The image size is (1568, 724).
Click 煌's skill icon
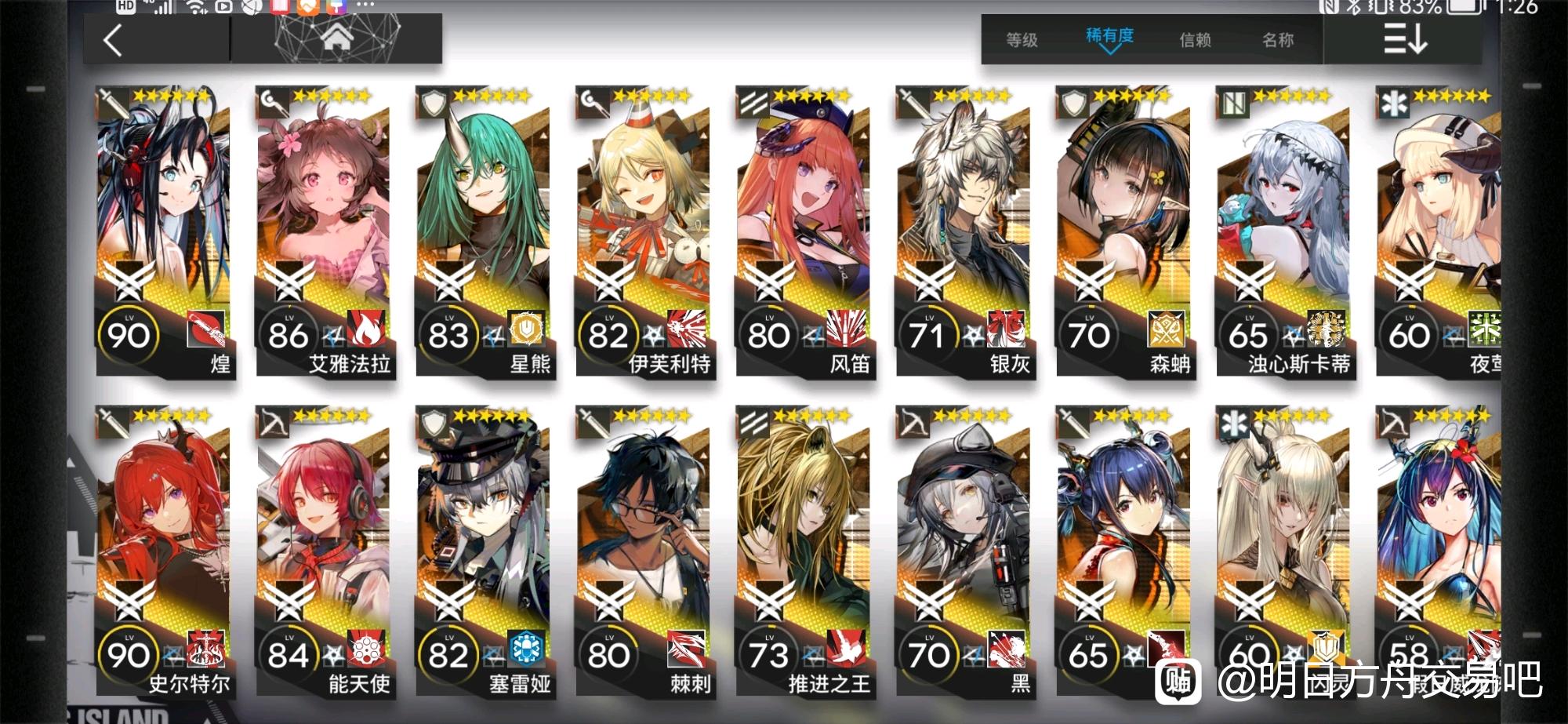tap(207, 329)
